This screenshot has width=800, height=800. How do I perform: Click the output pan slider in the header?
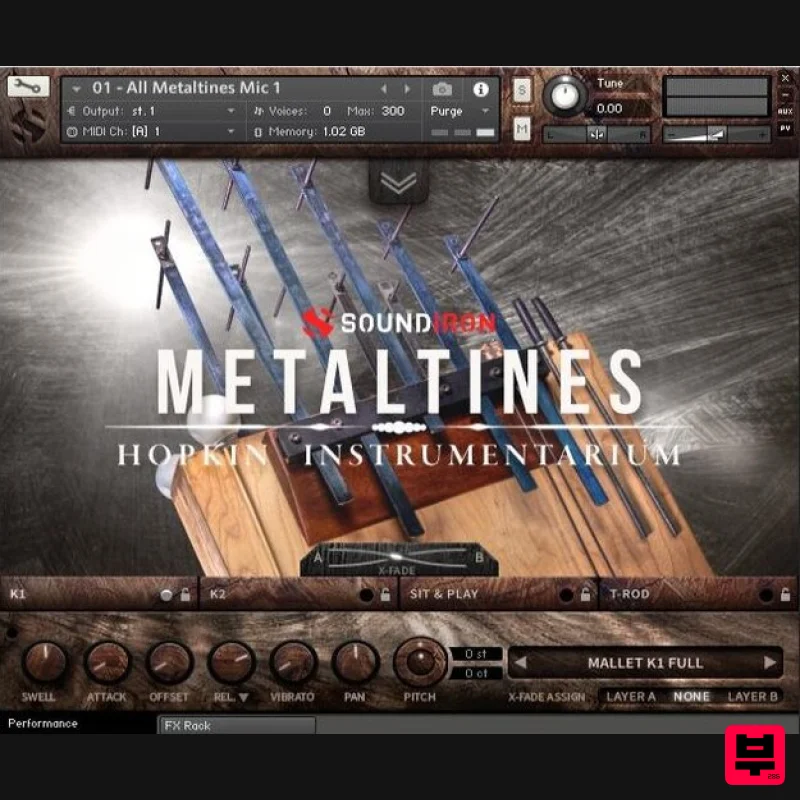[597, 133]
